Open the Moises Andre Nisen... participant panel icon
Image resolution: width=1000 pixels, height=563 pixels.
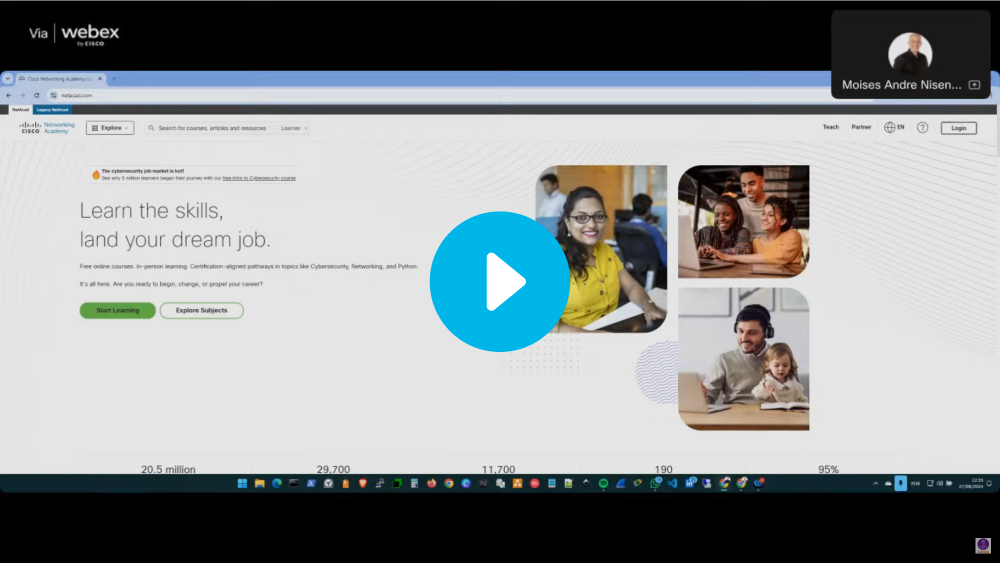point(974,85)
